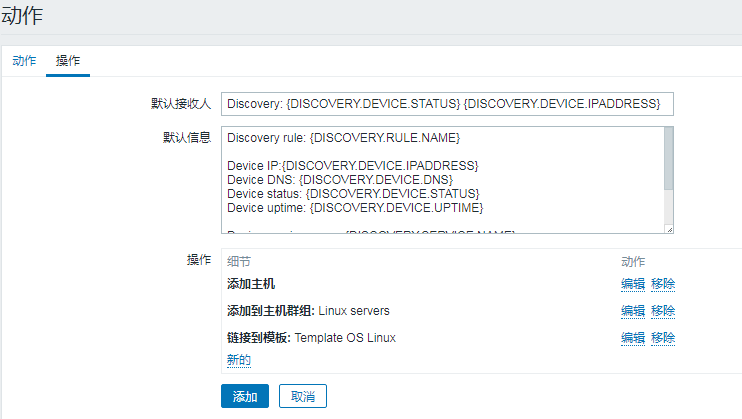The image size is (742, 419).
Task: Click the 默认信息 label
Action: [187, 138]
